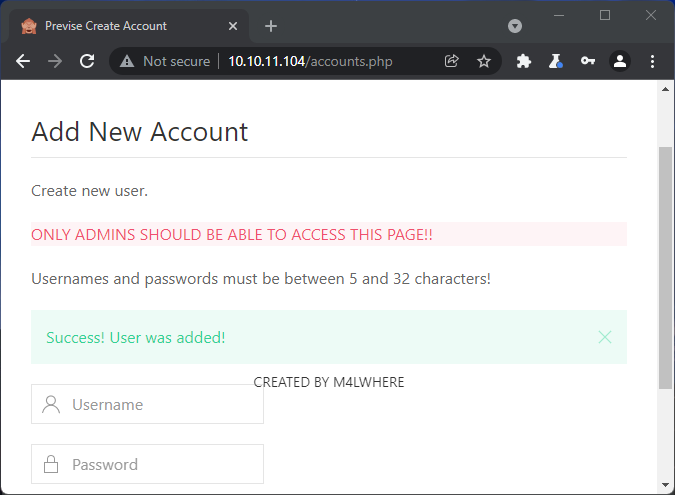This screenshot has width=675, height=495.
Task: Go back to the previous page
Action: (23, 61)
